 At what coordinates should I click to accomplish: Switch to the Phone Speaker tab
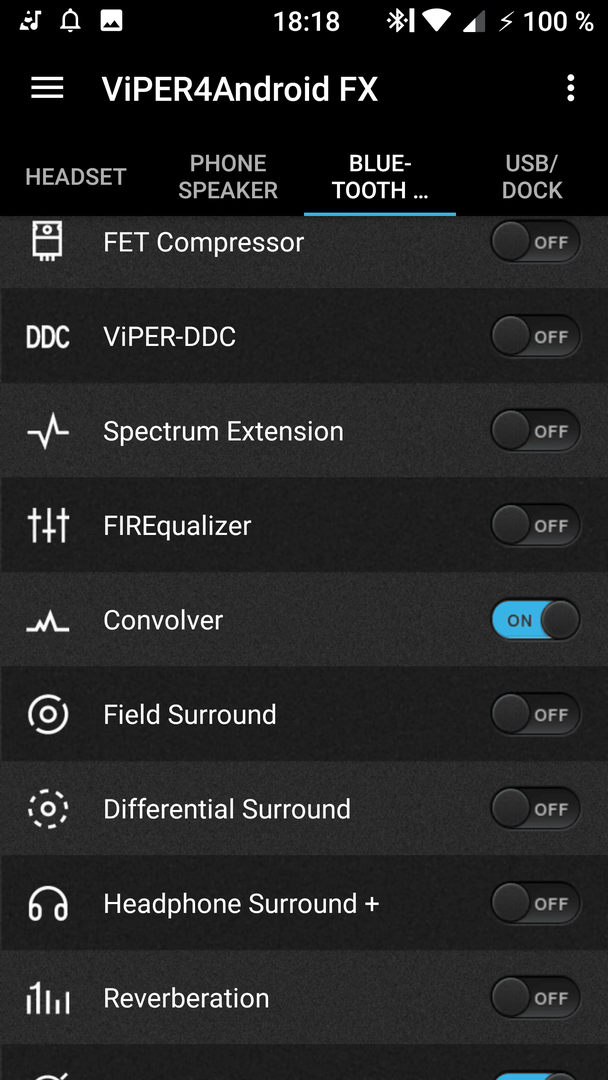(228, 177)
